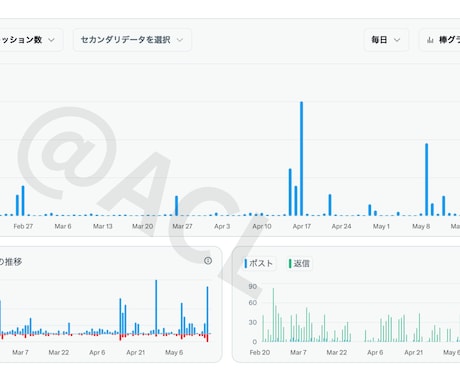Click the info icon on the 推移 card

click(x=208, y=261)
